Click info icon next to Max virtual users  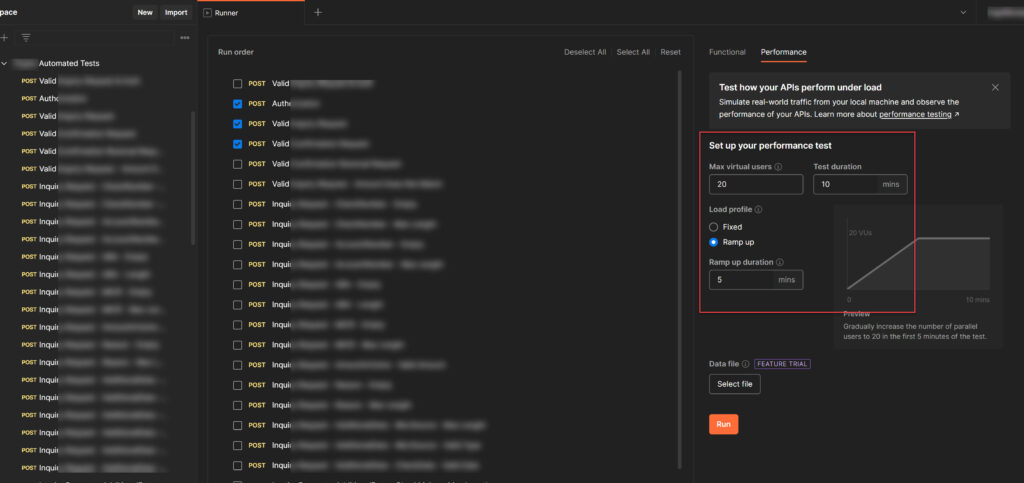pyautogui.click(x=779, y=167)
